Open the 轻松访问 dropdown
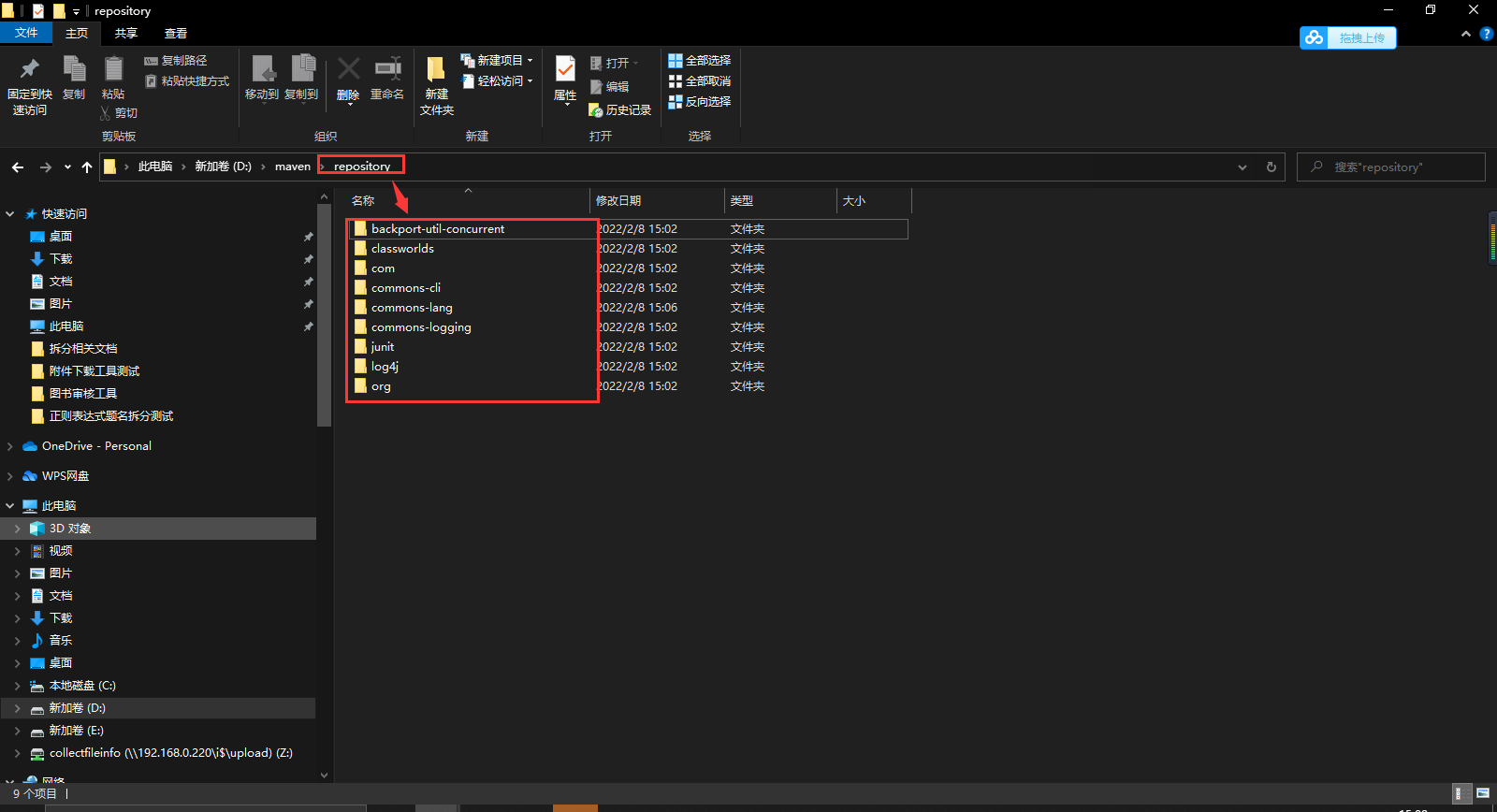1497x812 pixels. 497,81
